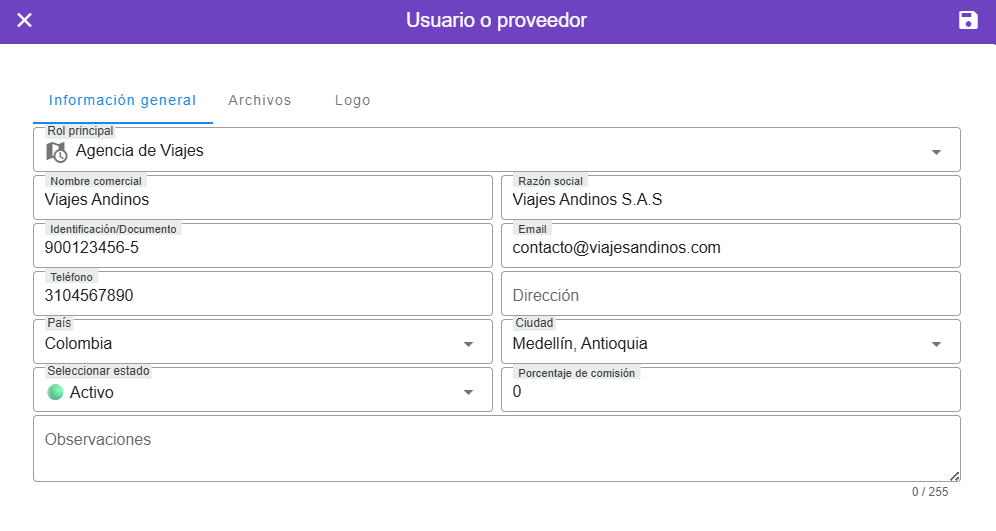Viewport: 996px width, 531px height.
Task: Close the Usuario o proveedor dialog
Action: pos(25,21)
